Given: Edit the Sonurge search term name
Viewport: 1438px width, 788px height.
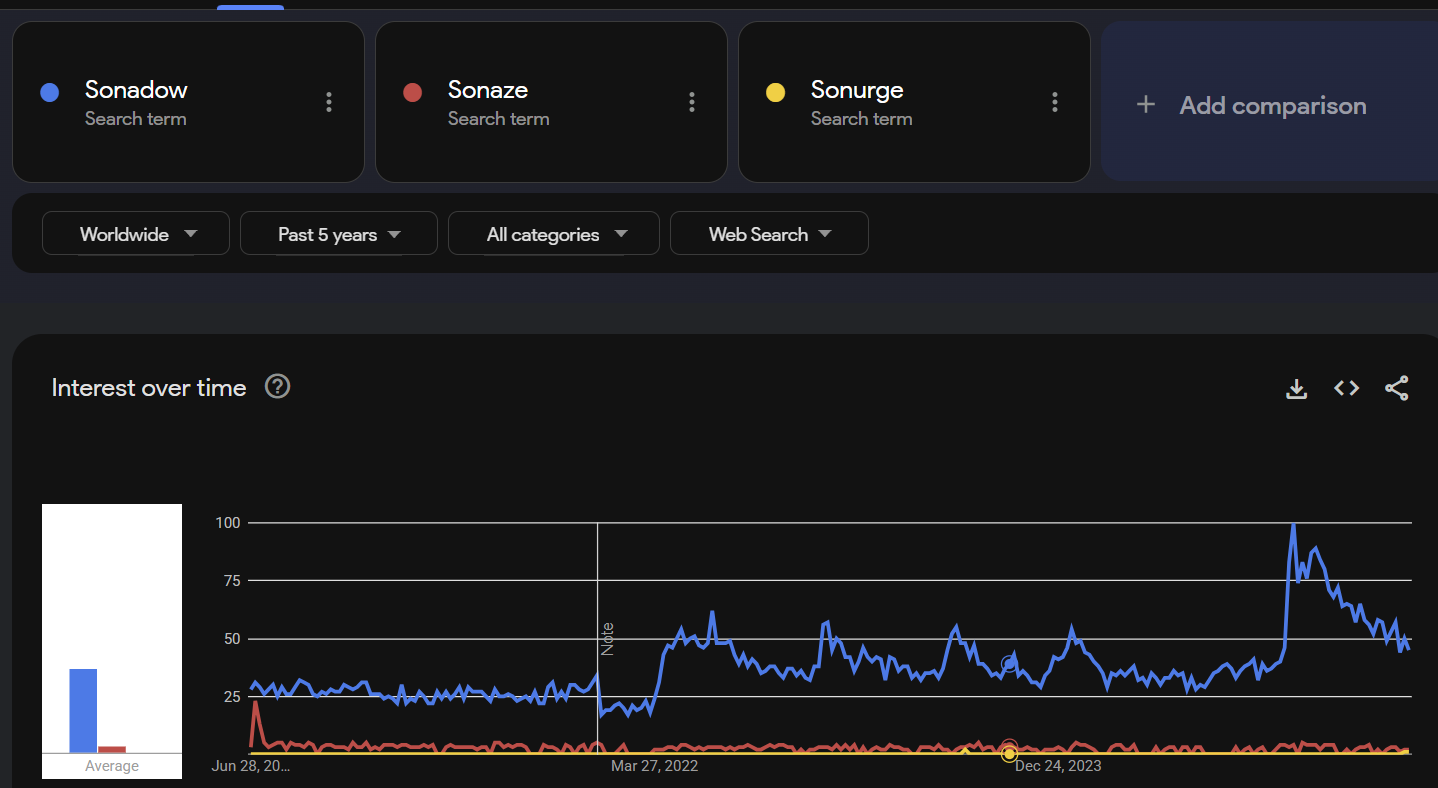Looking at the screenshot, I should 857,90.
